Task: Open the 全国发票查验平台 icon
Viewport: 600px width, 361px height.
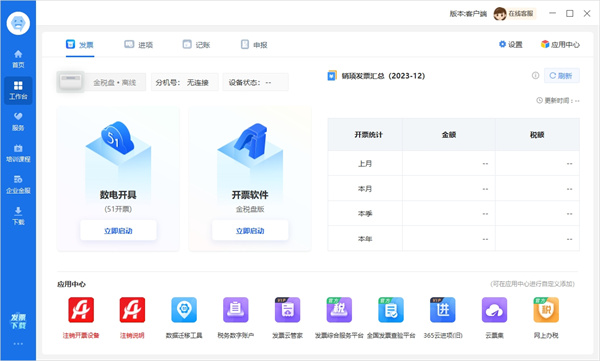Action: [x=391, y=310]
